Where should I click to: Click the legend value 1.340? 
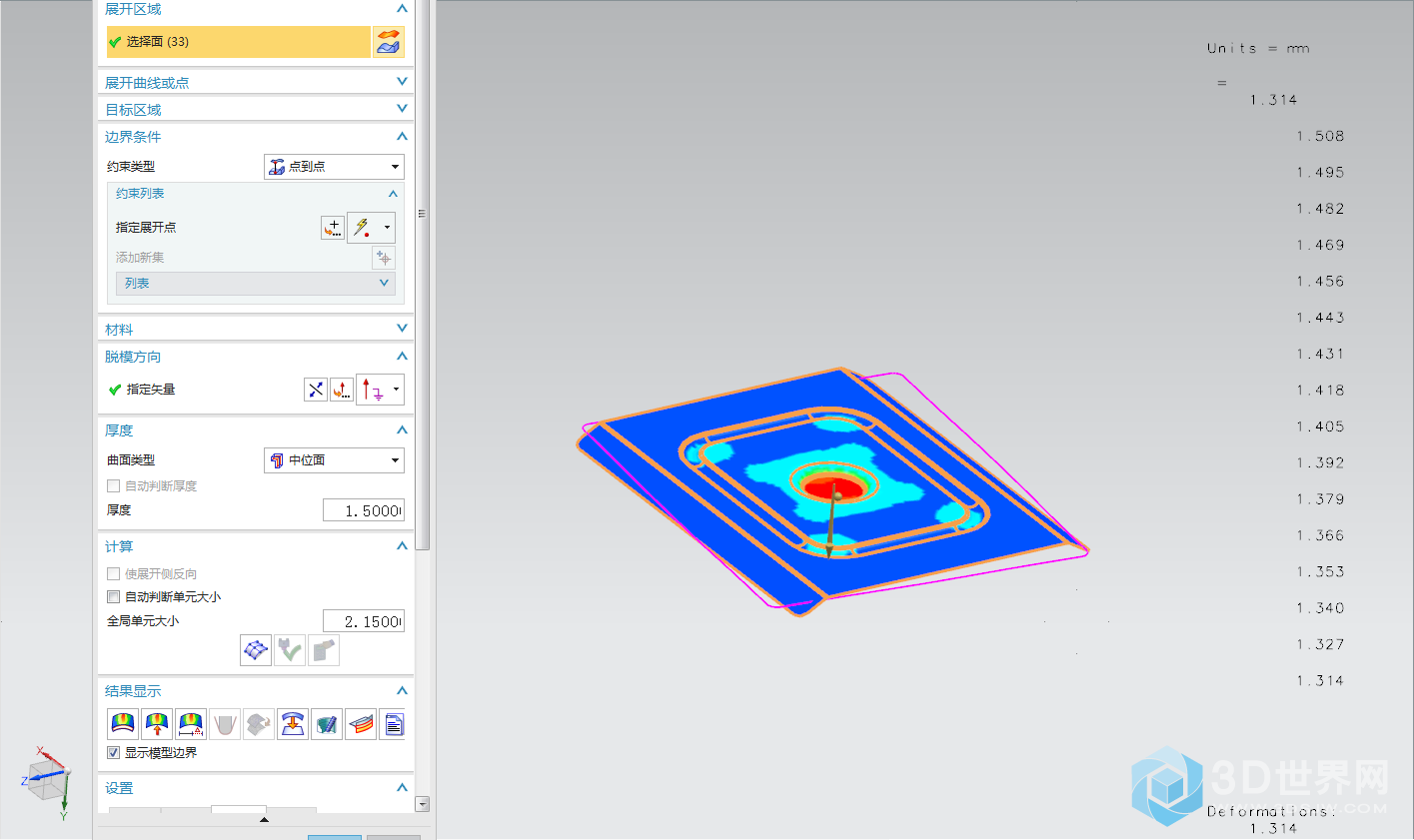[1320, 608]
